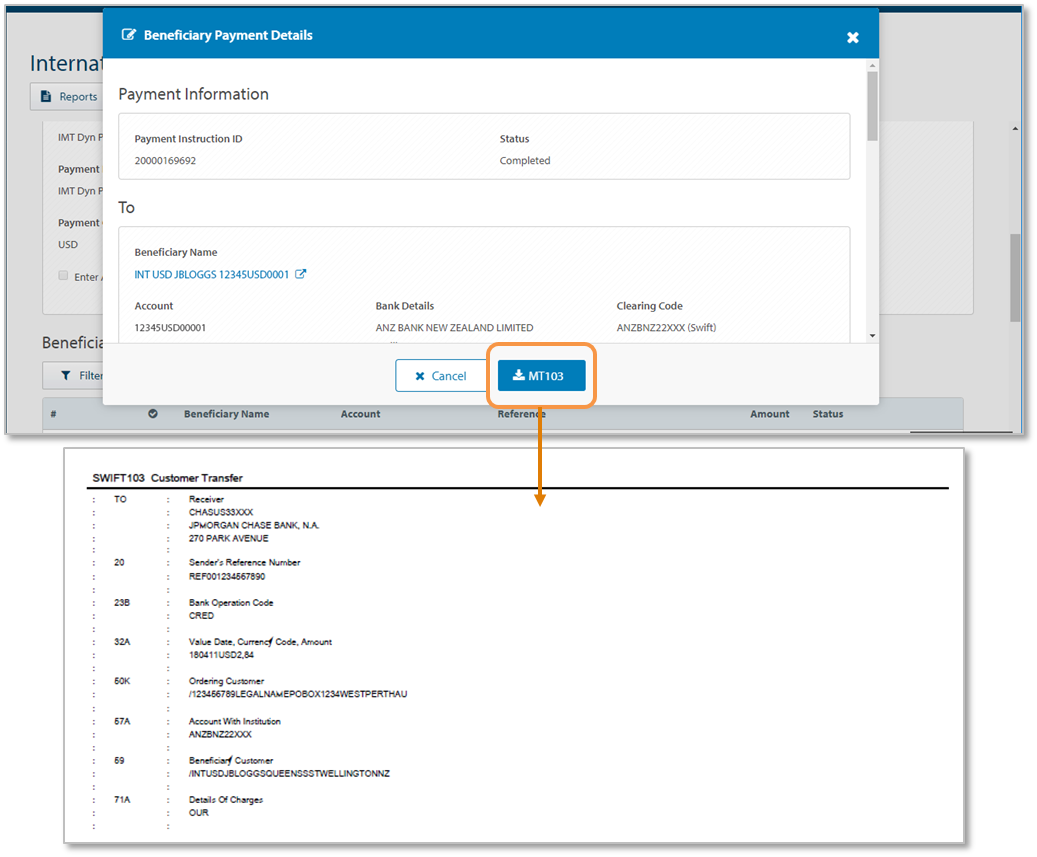This screenshot has height=857, width=1037.
Task: Close the dialog with the X icon
Action: [x=852, y=37]
